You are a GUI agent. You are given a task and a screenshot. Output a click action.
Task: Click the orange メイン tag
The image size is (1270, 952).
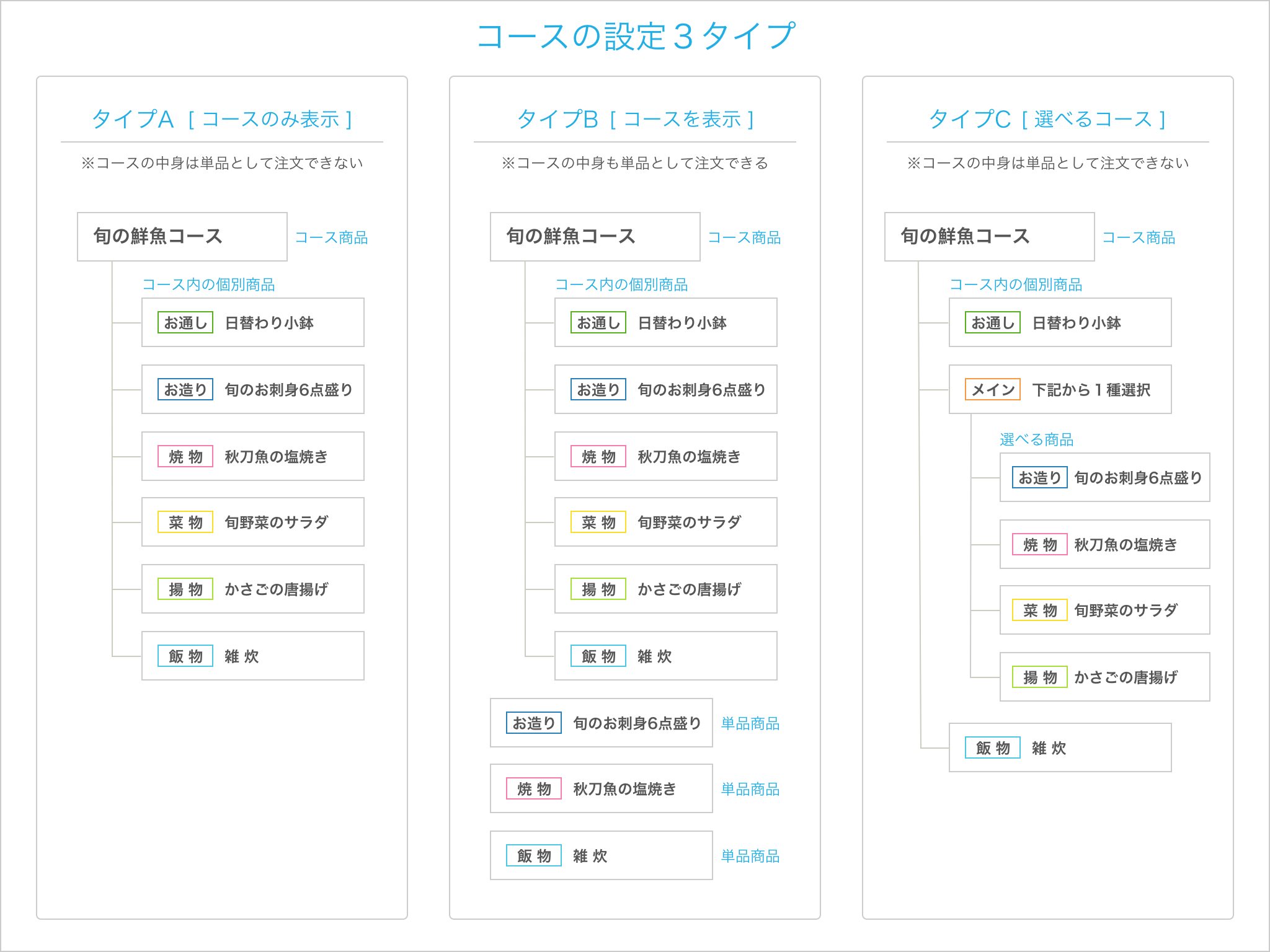pyautogui.click(x=993, y=389)
